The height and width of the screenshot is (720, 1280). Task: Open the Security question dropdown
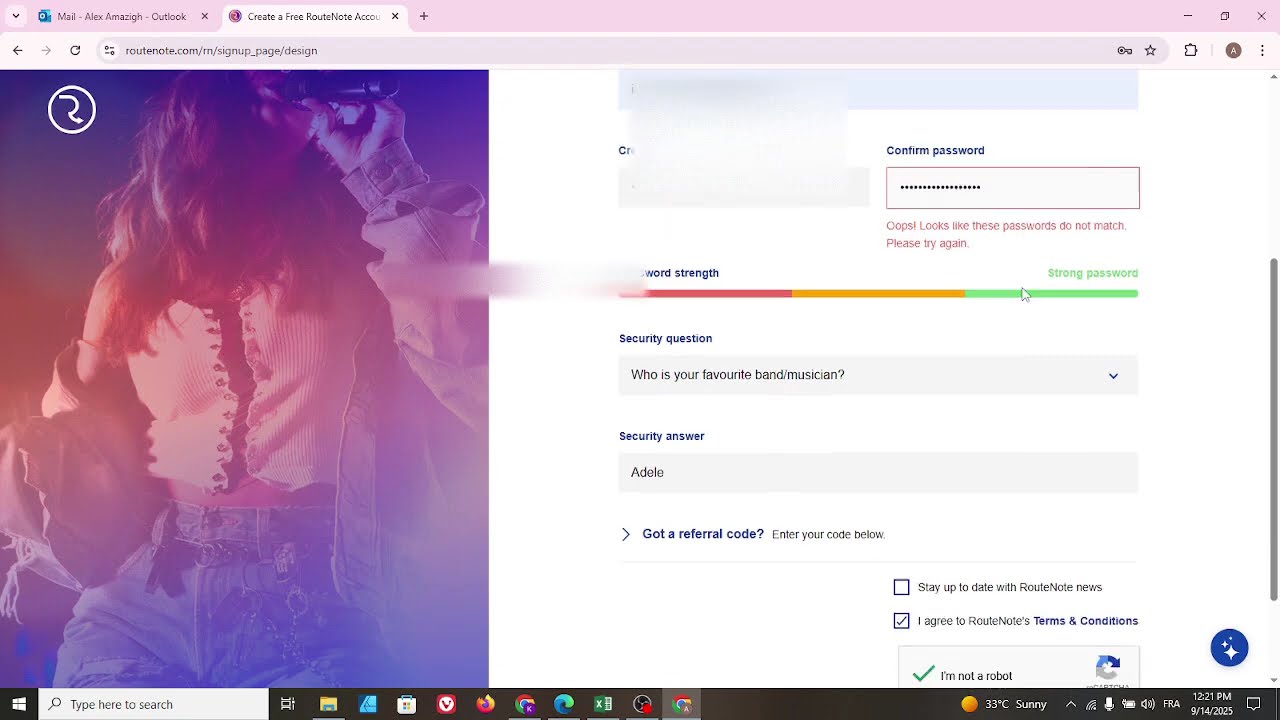pos(878,375)
